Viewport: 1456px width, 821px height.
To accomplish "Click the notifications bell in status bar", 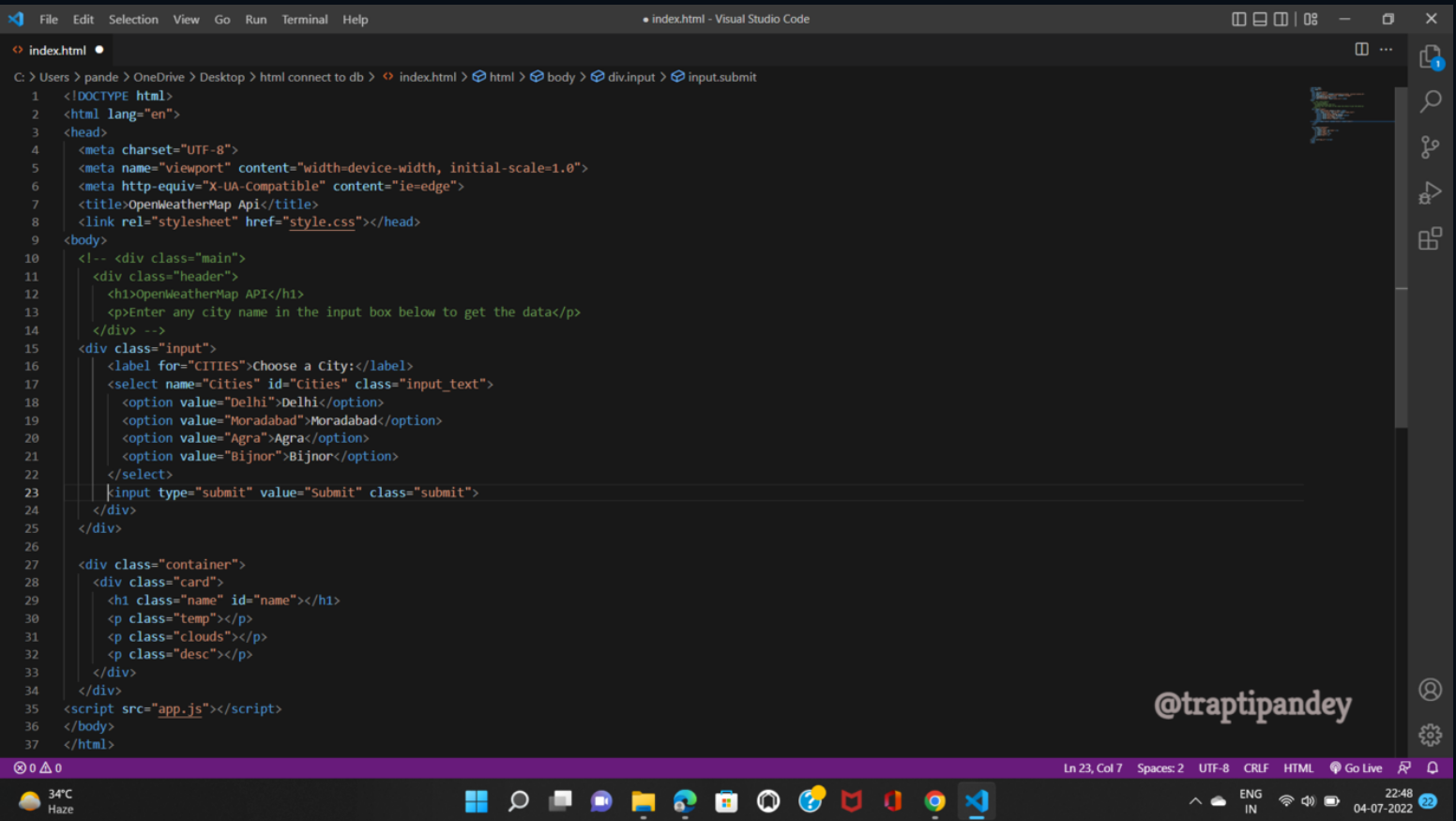I will pyautogui.click(x=1433, y=768).
